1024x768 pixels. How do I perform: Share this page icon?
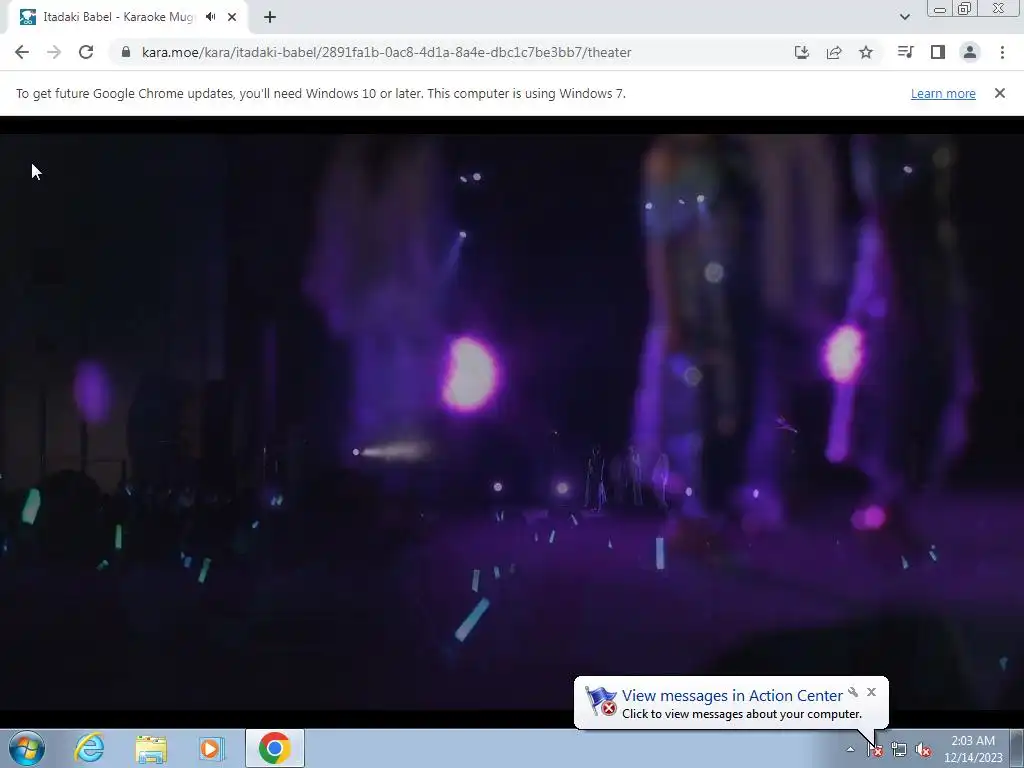834,52
